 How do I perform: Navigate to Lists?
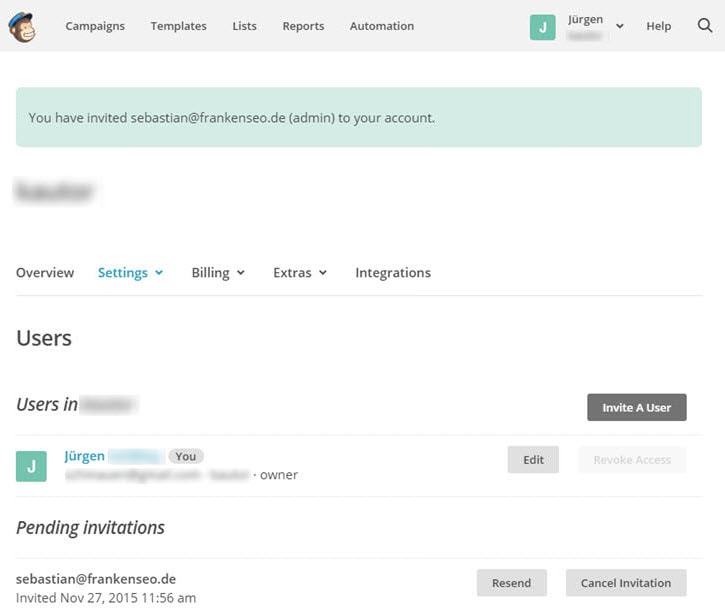tap(244, 26)
